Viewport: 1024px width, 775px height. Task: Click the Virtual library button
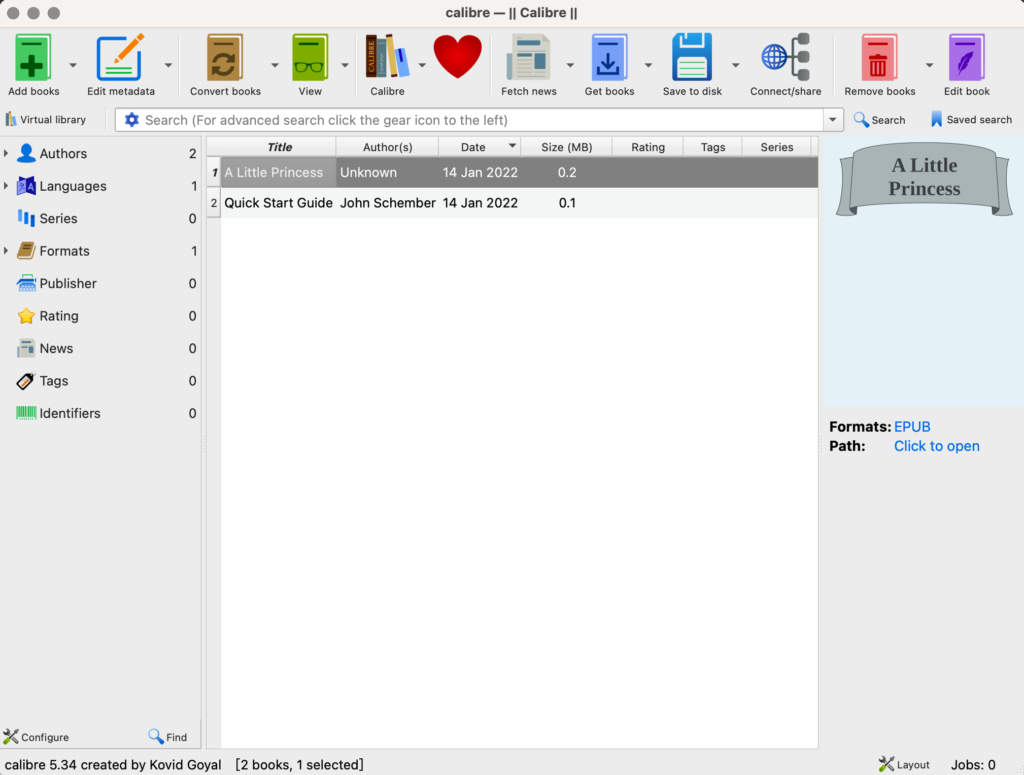pos(46,119)
